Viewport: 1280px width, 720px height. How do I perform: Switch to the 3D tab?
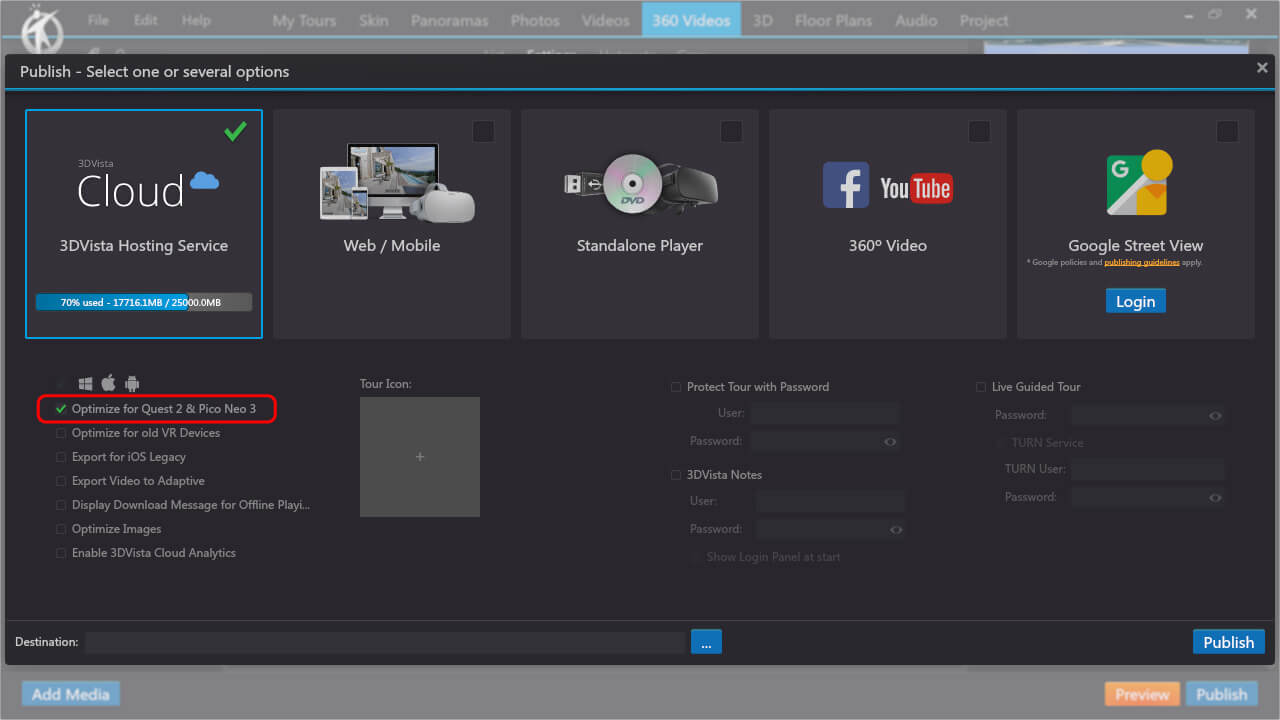[763, 20]
